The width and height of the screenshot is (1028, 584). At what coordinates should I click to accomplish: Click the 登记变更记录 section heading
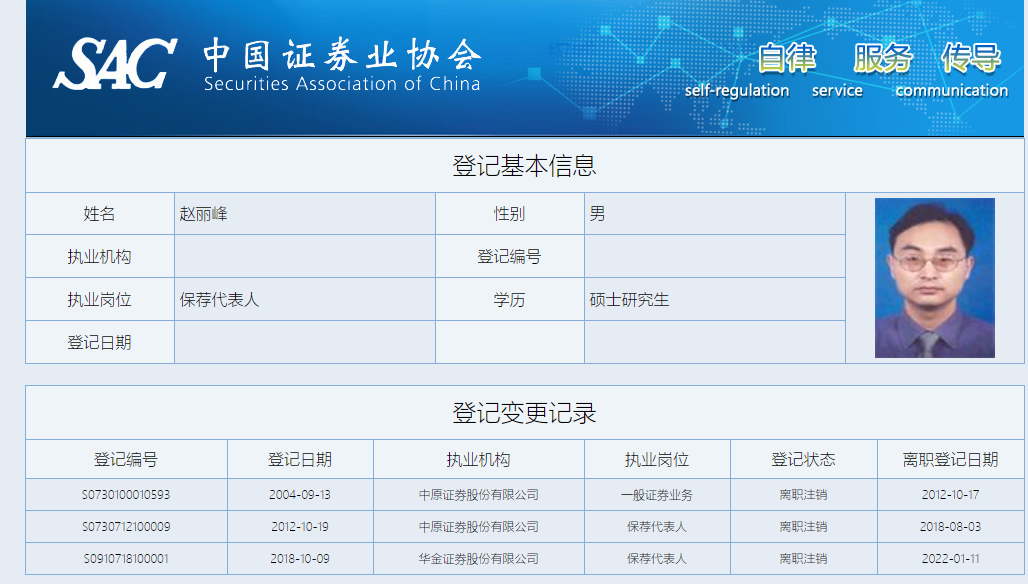point(524,413)
